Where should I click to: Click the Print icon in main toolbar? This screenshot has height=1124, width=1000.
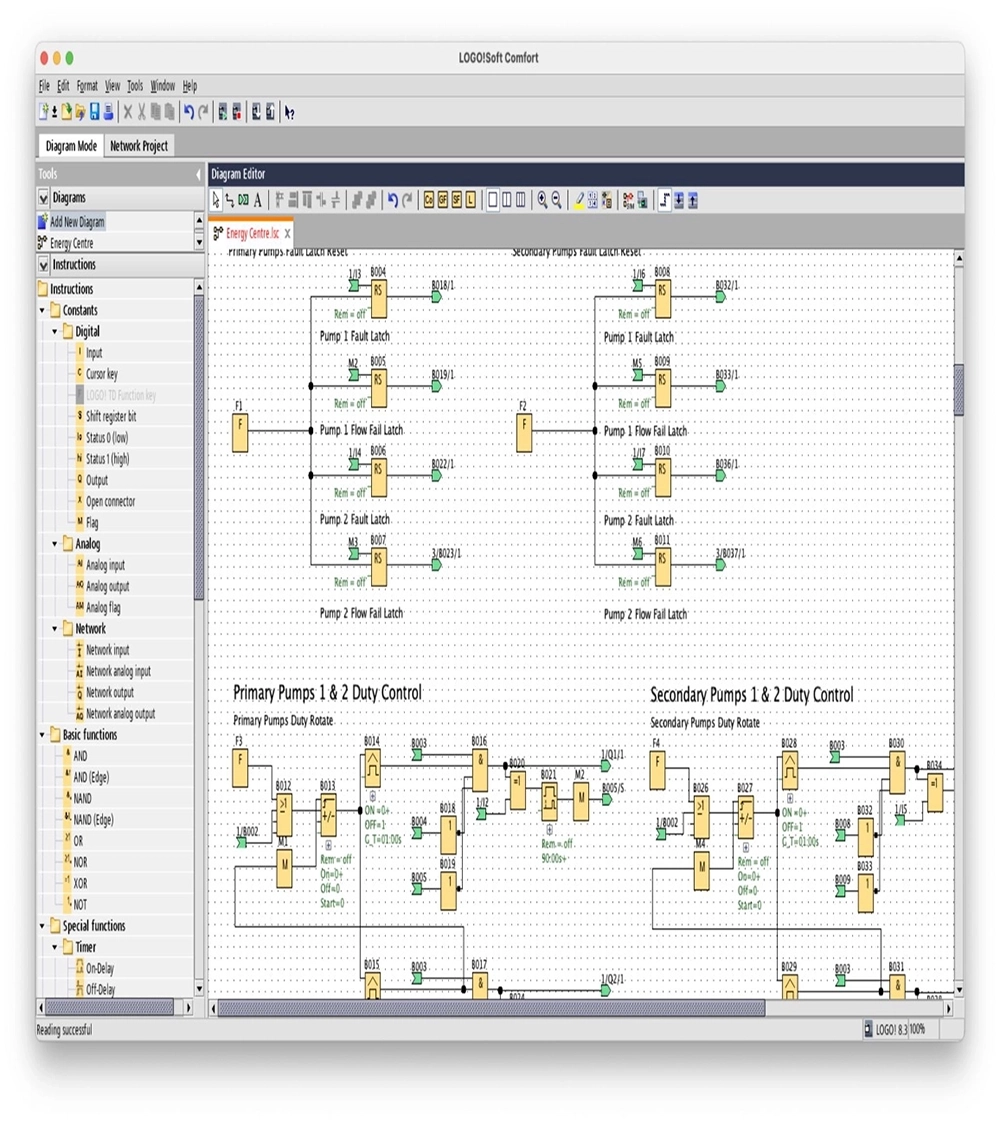(x=108, y=112)
